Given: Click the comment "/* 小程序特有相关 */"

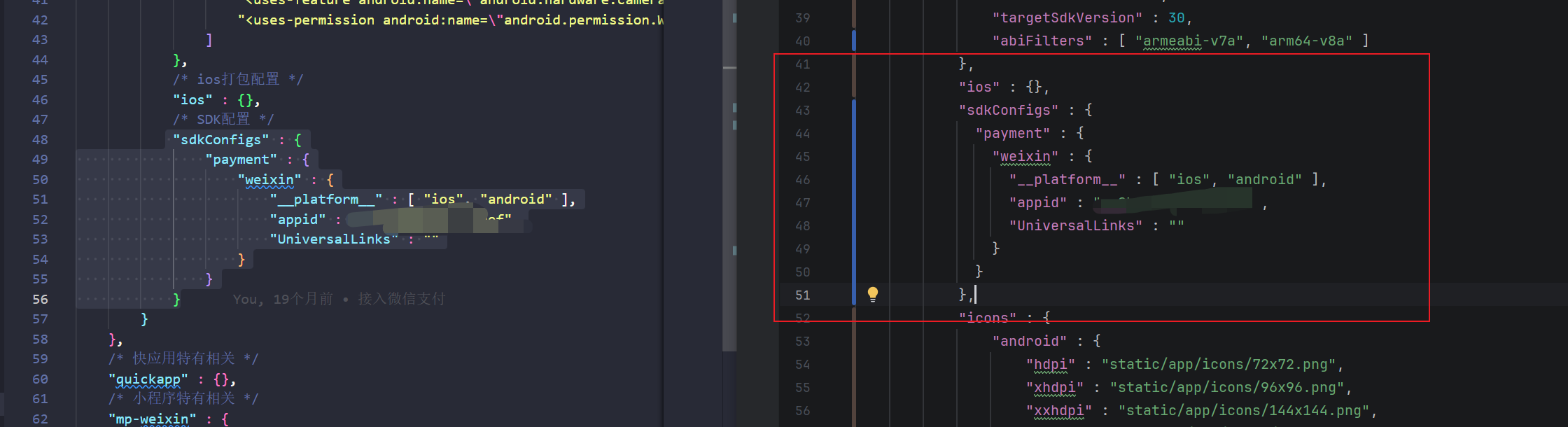Looking at the screenshot, I should 183,398.
